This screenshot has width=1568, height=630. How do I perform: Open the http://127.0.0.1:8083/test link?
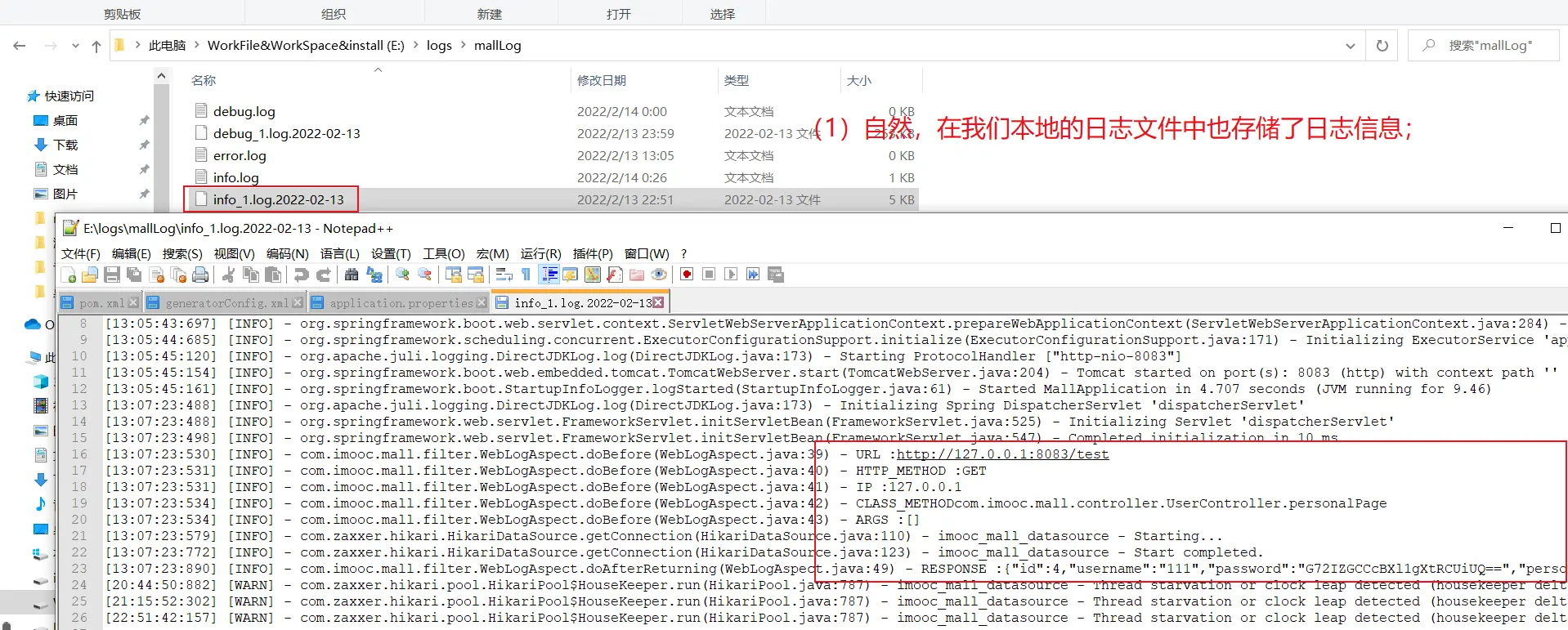pos(1003,454)
